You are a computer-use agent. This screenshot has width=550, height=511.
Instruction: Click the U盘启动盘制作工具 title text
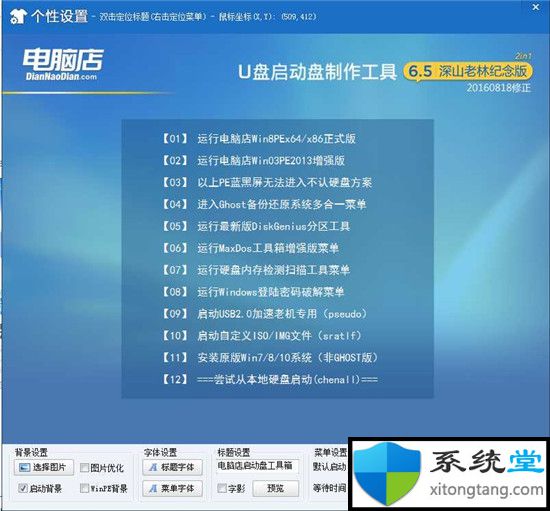pos(317,72)
